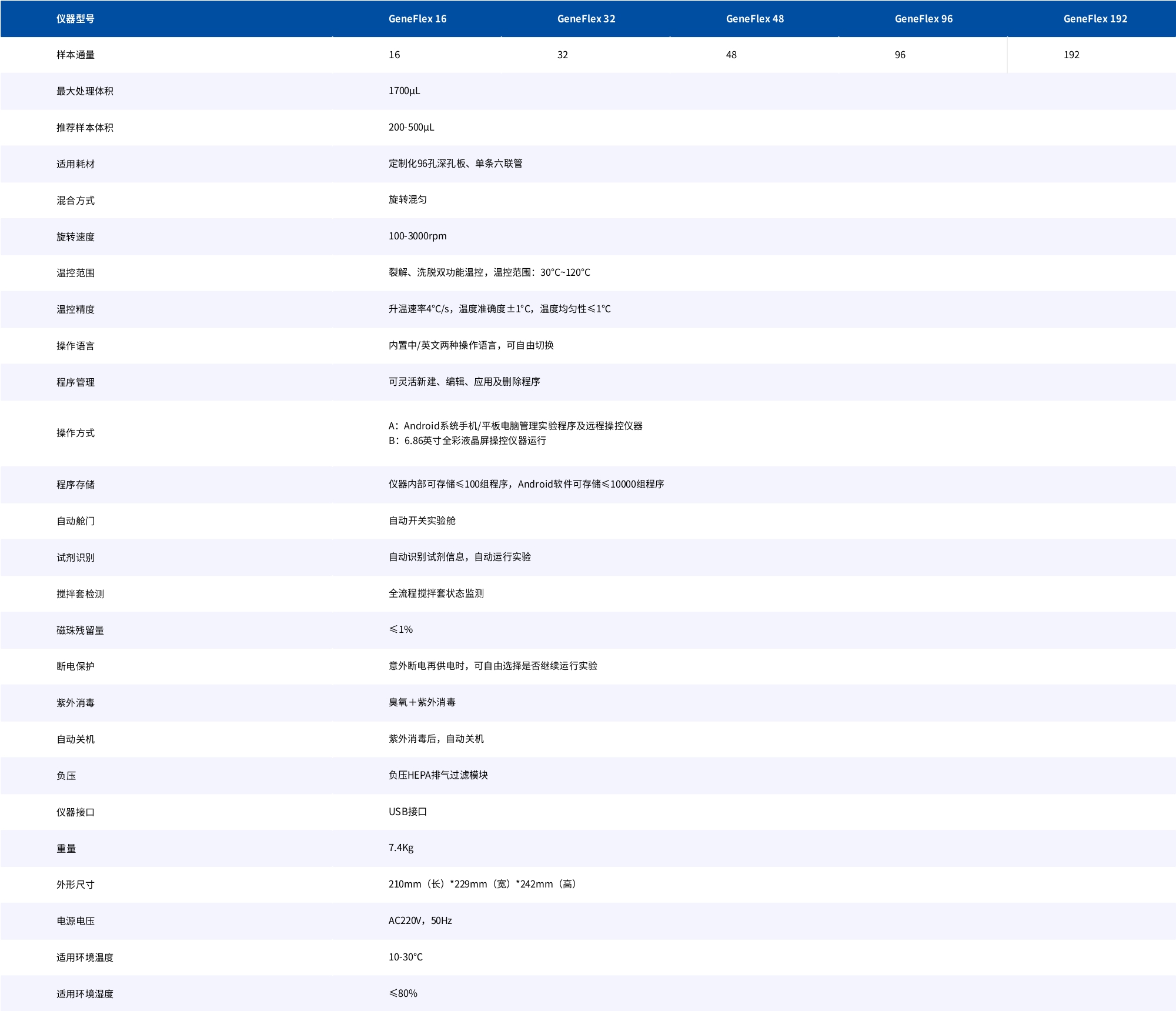
Task: Click the GeneFlex 96 column header
Action: tap(923, 19)
